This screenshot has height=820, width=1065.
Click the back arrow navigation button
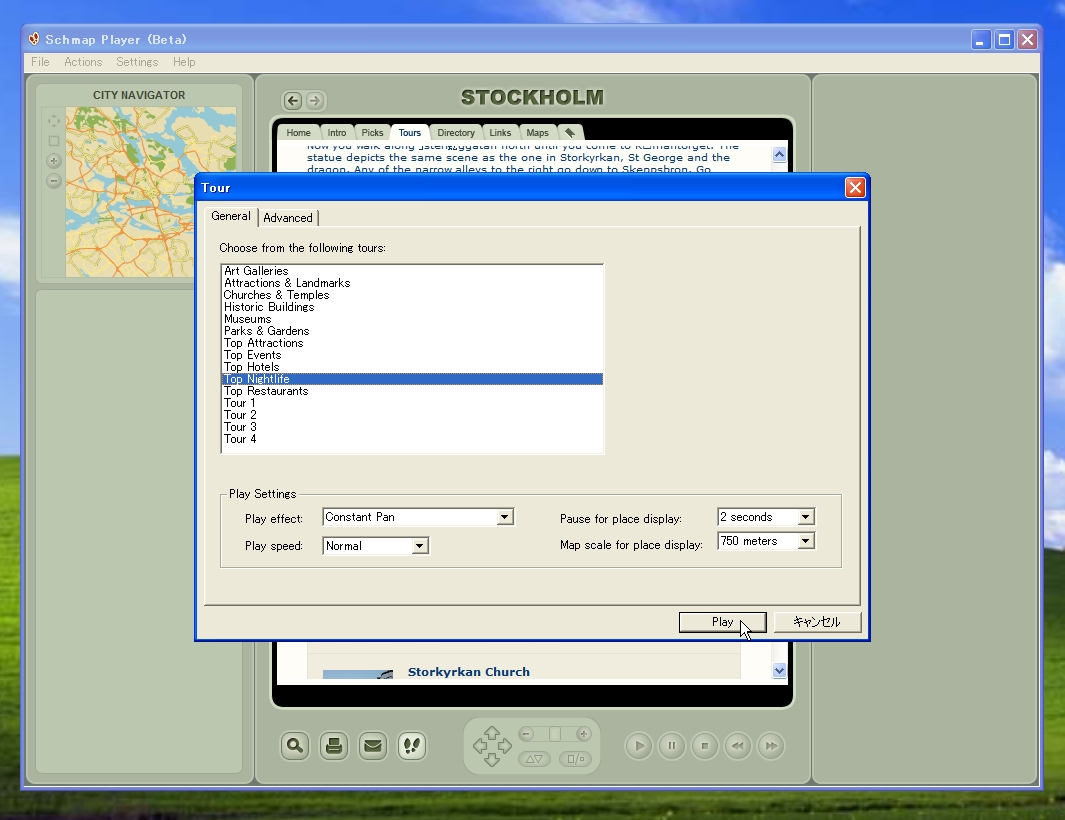pos(293,101)
